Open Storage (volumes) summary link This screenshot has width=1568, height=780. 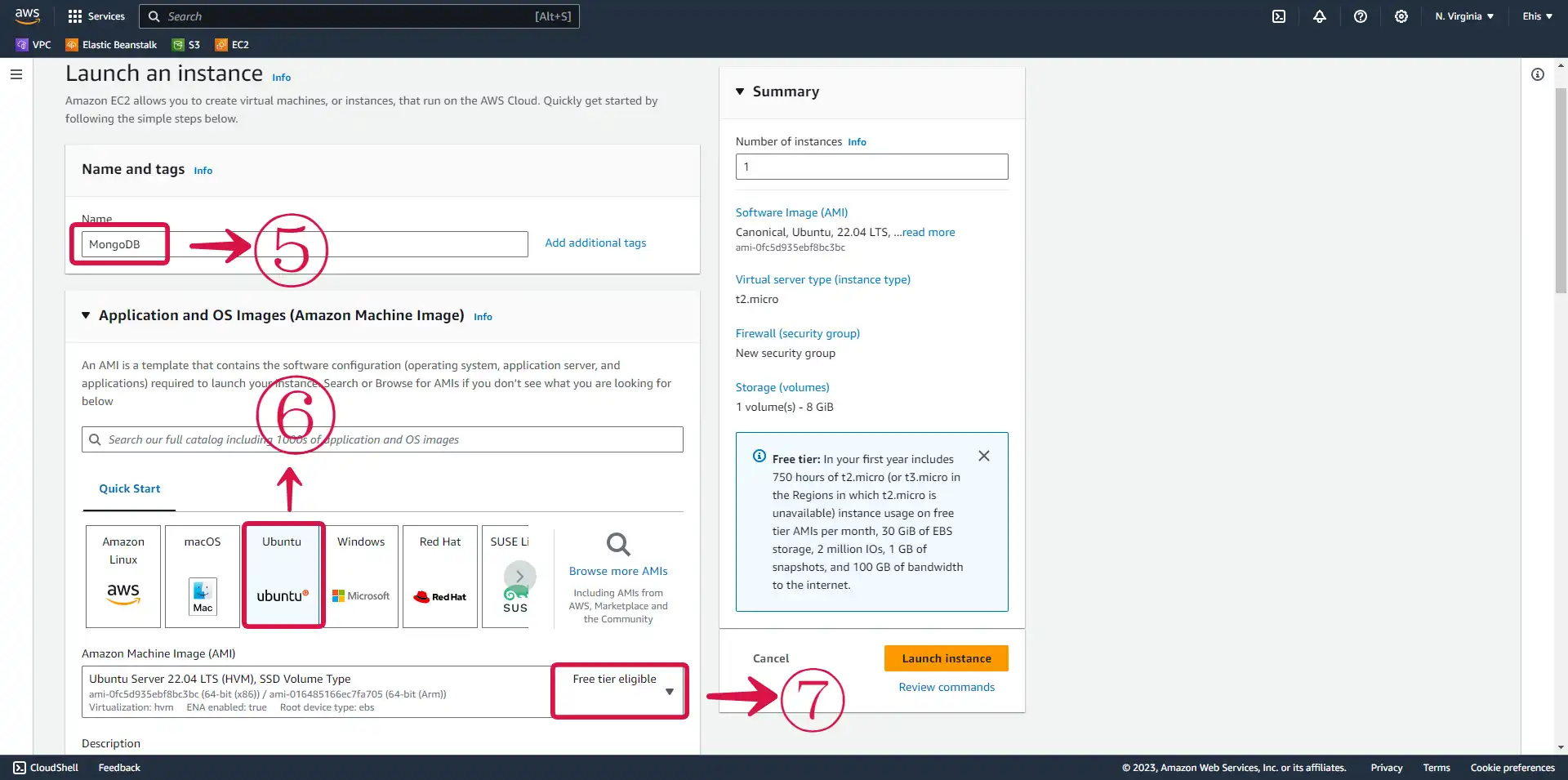coord(782,387)
